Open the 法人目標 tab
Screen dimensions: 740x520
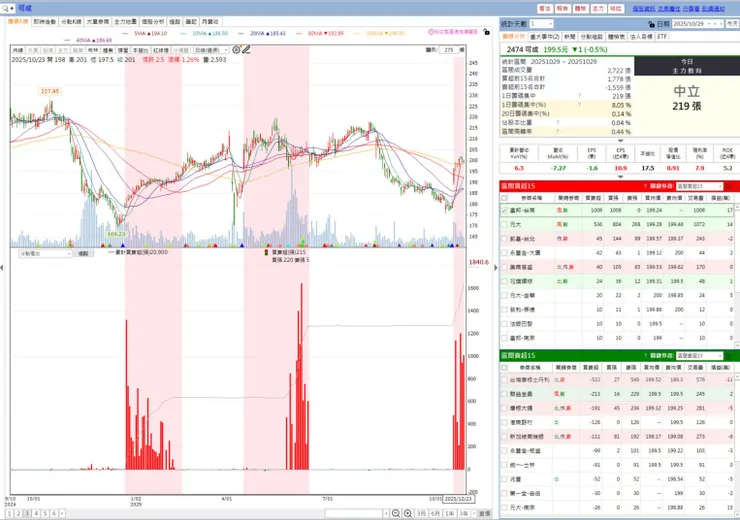pyautogui.click(x=641, y=36)
